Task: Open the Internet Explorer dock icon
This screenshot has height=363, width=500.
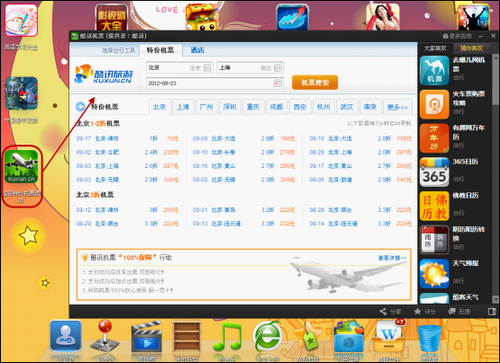Action: click(x=267, y=337)
